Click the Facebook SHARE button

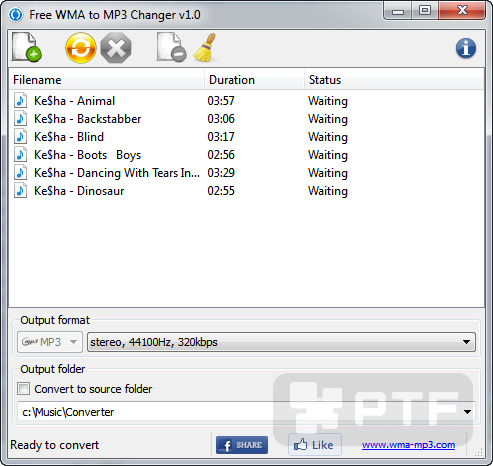[x=242, y=445]
